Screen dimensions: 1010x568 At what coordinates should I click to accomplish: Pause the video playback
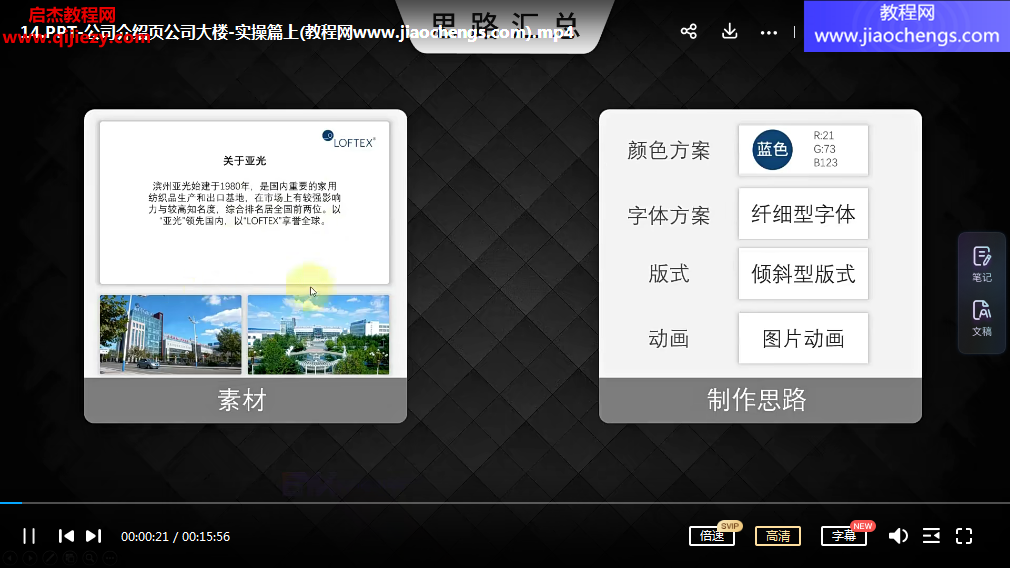pyautogui.click(x=29, y=536)
